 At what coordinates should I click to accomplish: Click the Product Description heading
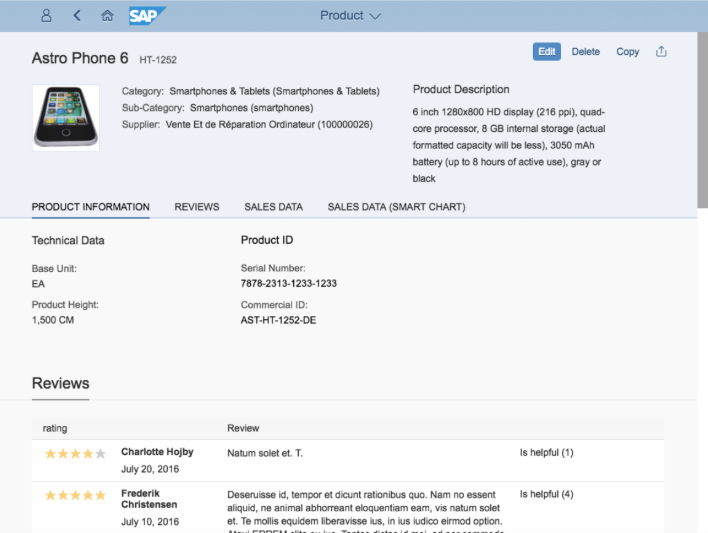click(x=461, y=89)
